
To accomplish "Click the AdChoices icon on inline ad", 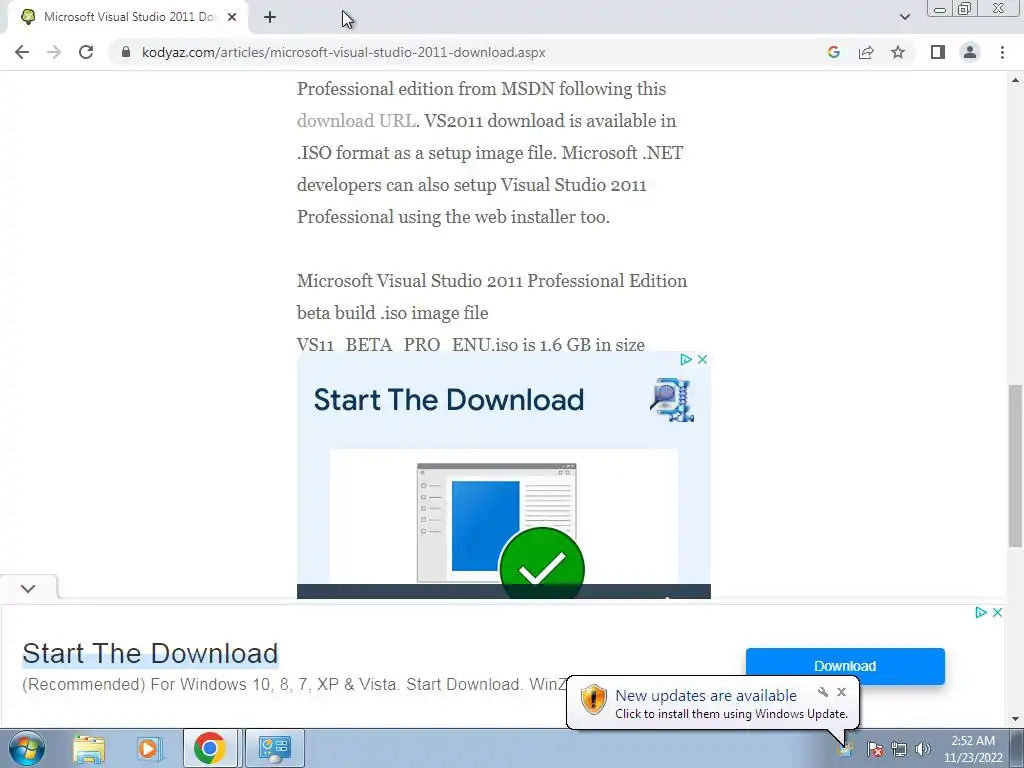I will [x=686, y=359].
